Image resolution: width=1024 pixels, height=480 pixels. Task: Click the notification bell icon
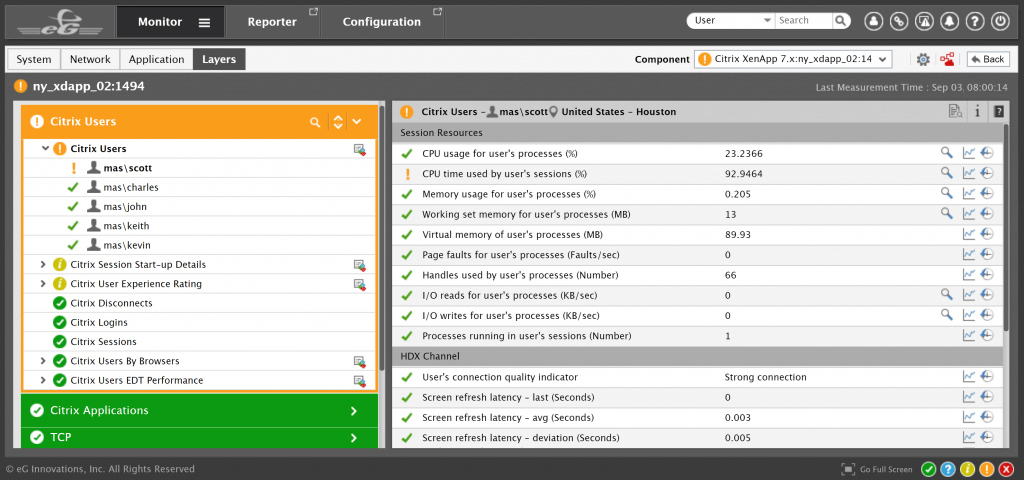(x=949, y=21)
